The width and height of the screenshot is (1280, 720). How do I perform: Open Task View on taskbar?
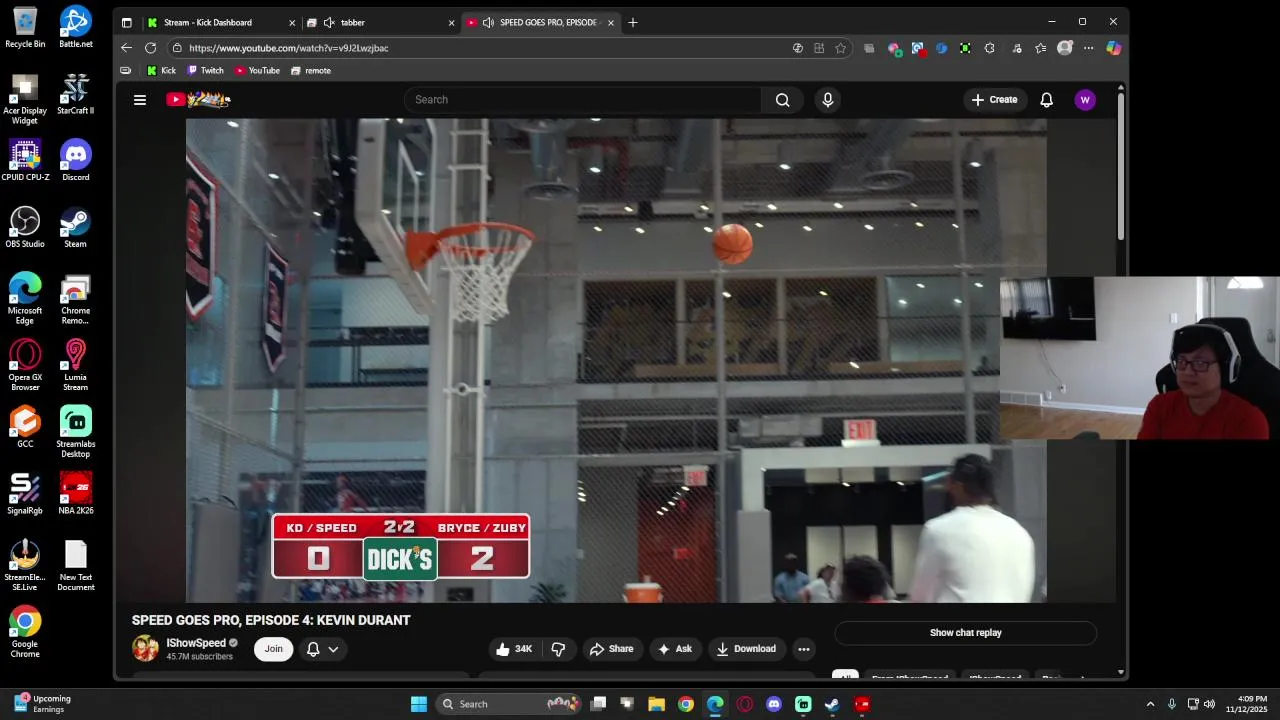point(598,704)
